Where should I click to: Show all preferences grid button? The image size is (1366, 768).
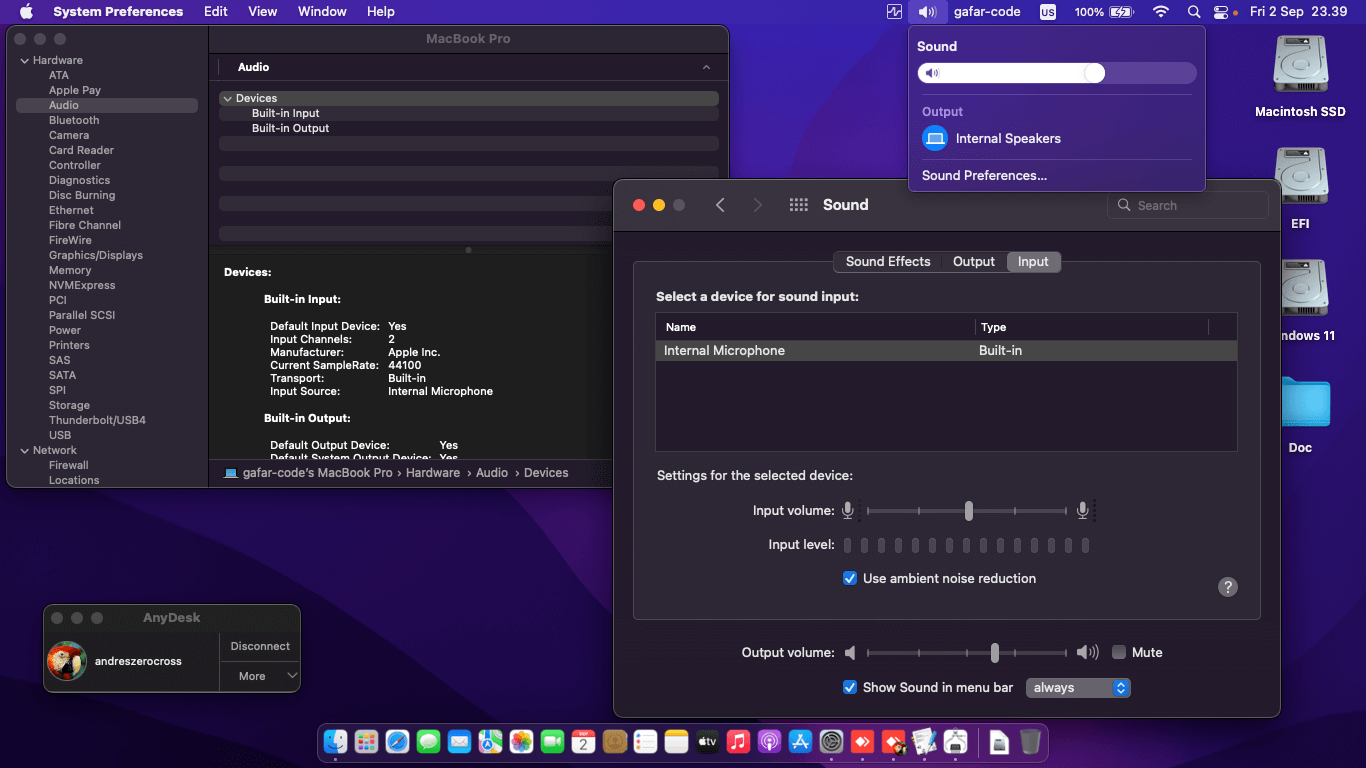(x=798, y=205)
